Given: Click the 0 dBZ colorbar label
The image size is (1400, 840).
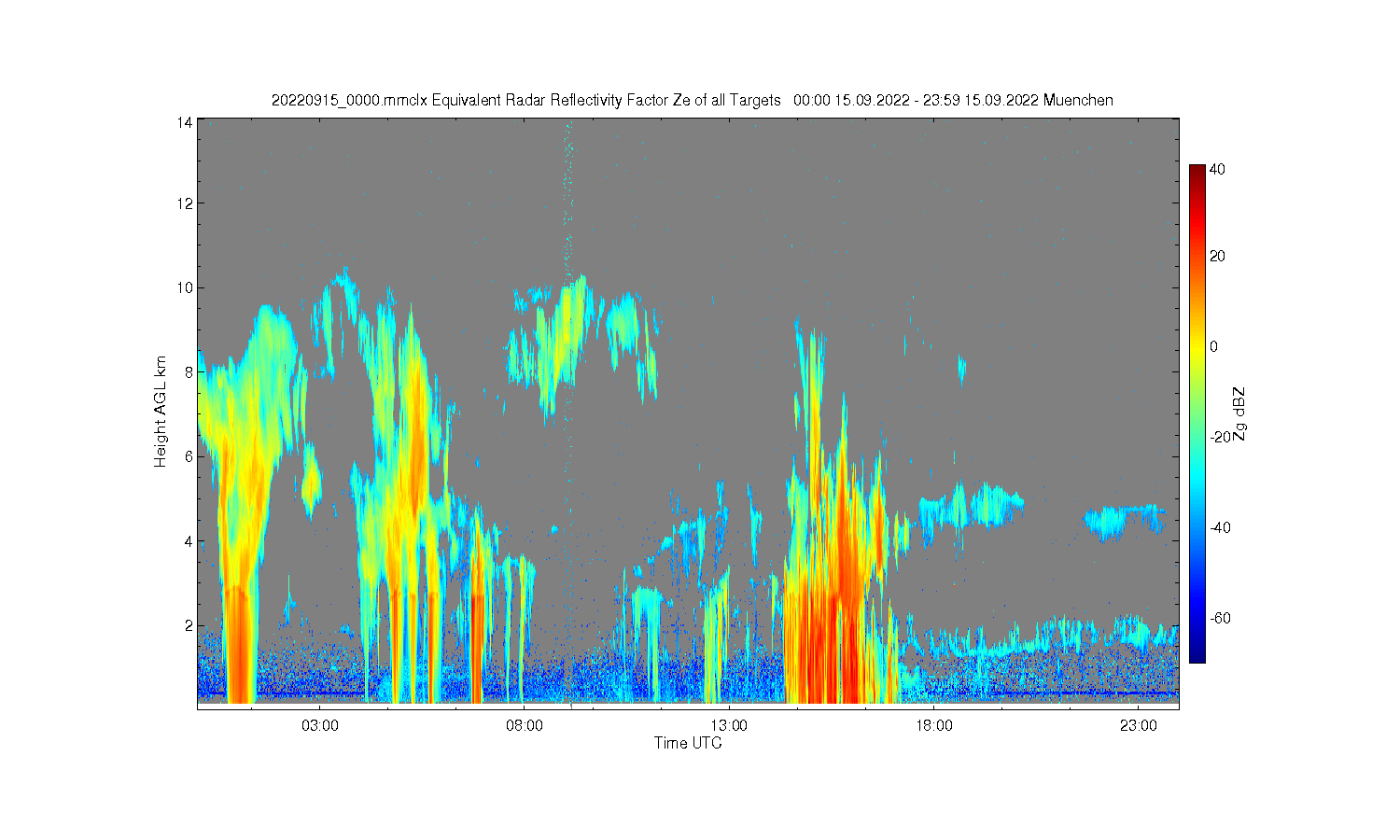Looking at the screenshot, I should 1214,347.
